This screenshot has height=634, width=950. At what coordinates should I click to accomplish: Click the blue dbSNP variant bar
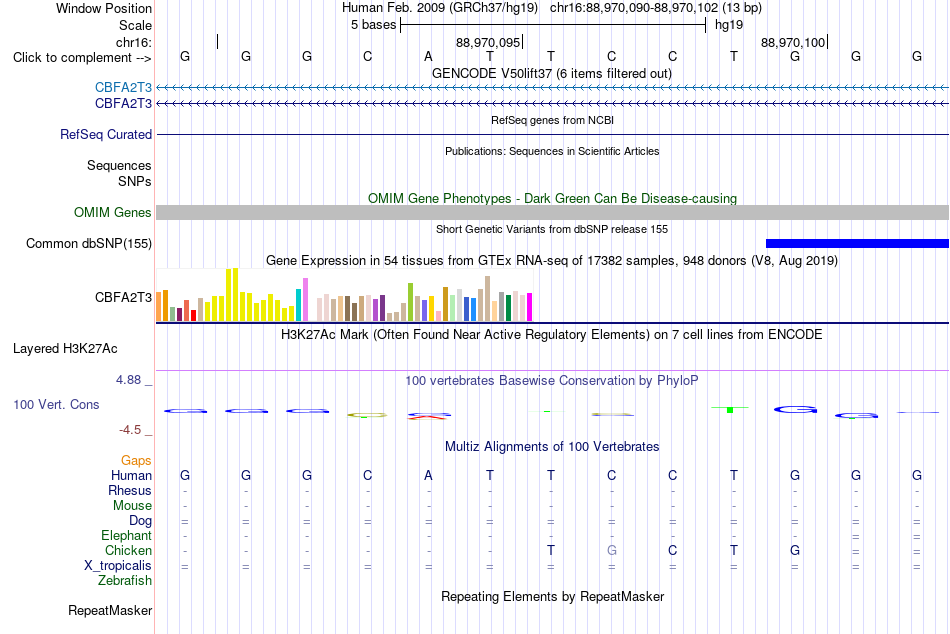[857, 244]
